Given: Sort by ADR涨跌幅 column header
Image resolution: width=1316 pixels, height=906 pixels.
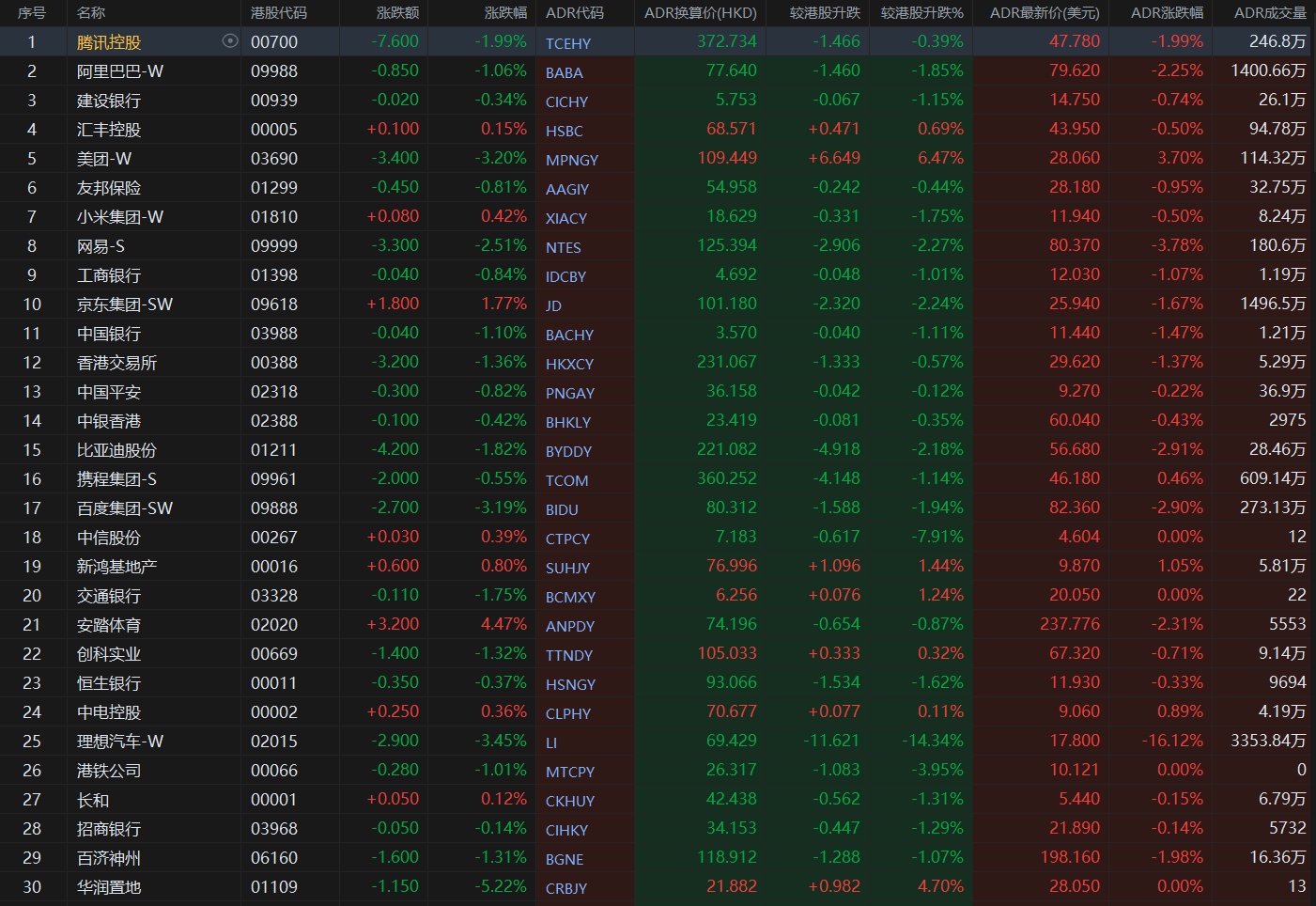Looking at the screenshot, I should (1167, 13).
